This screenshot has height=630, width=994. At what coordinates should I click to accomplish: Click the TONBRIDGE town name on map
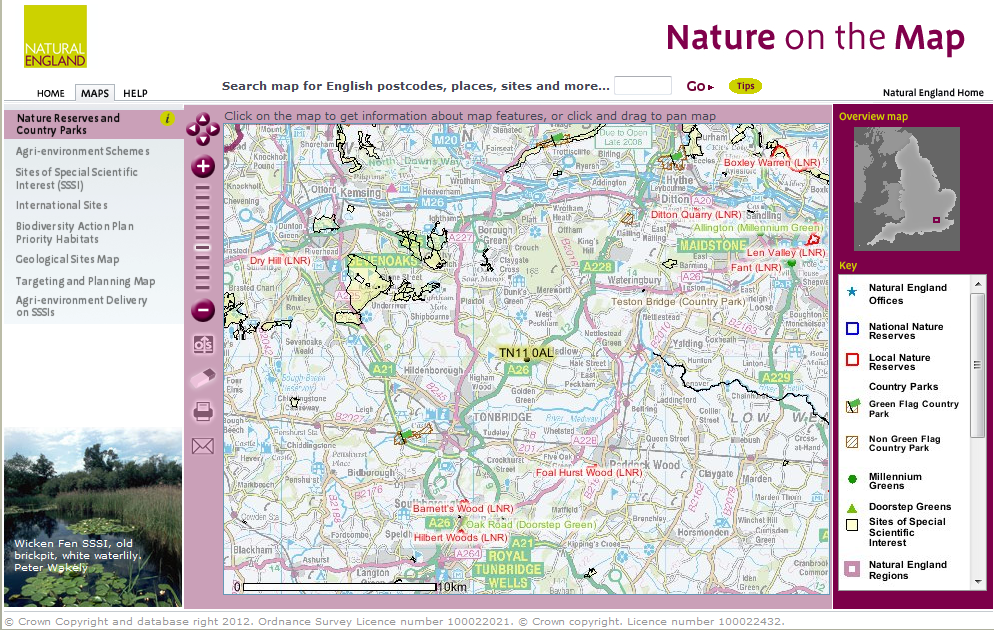pyautogui.click(x=503, y=417)
